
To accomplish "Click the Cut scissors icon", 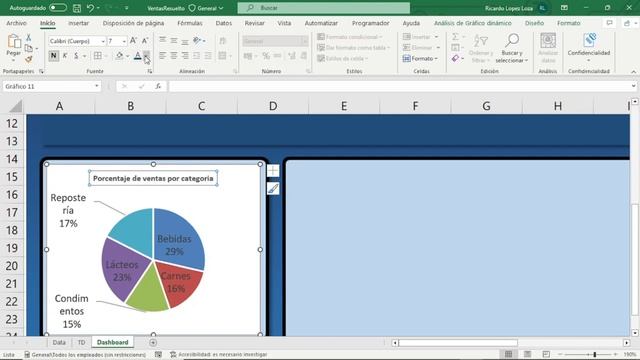I will pyautogui.click(x=29, y=38).
